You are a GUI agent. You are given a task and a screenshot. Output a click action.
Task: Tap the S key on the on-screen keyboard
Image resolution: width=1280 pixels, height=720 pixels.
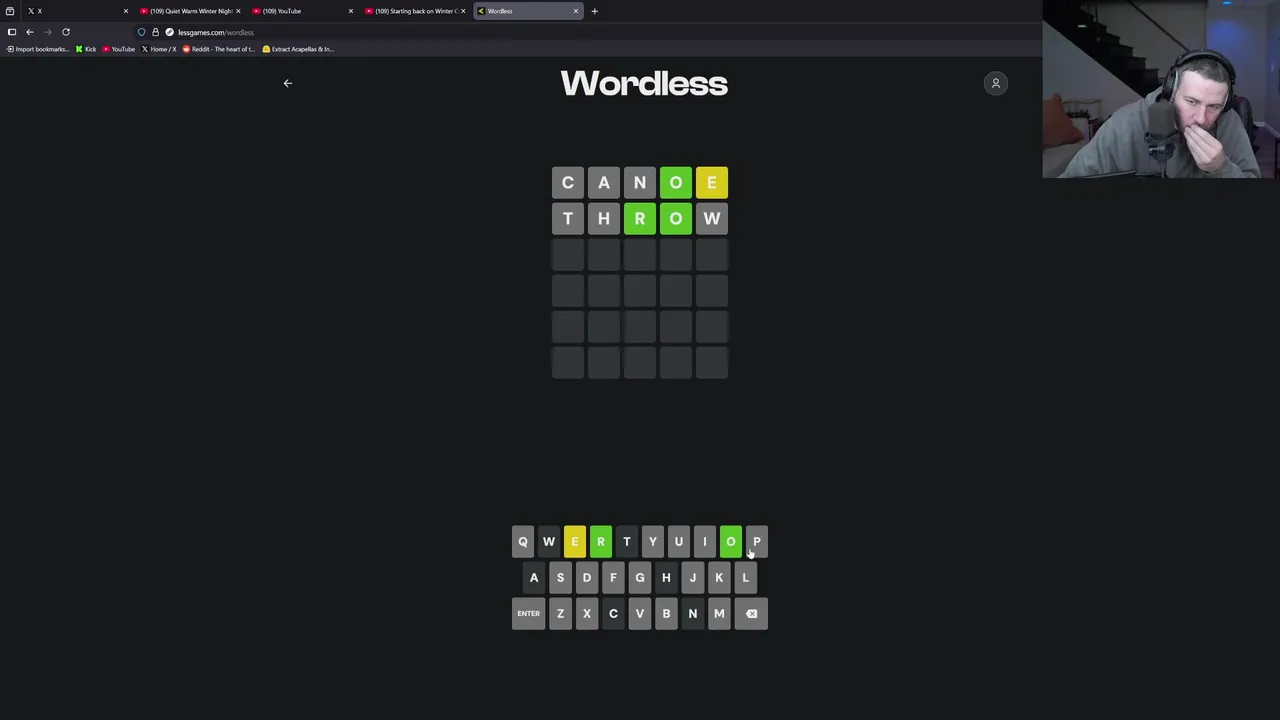coord(560,578)
